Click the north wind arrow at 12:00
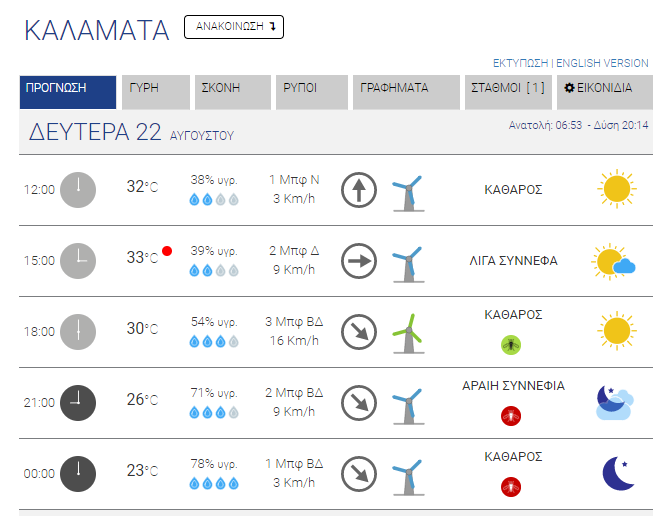Viewport: 667px width, 516px height. tap(359, 190)
